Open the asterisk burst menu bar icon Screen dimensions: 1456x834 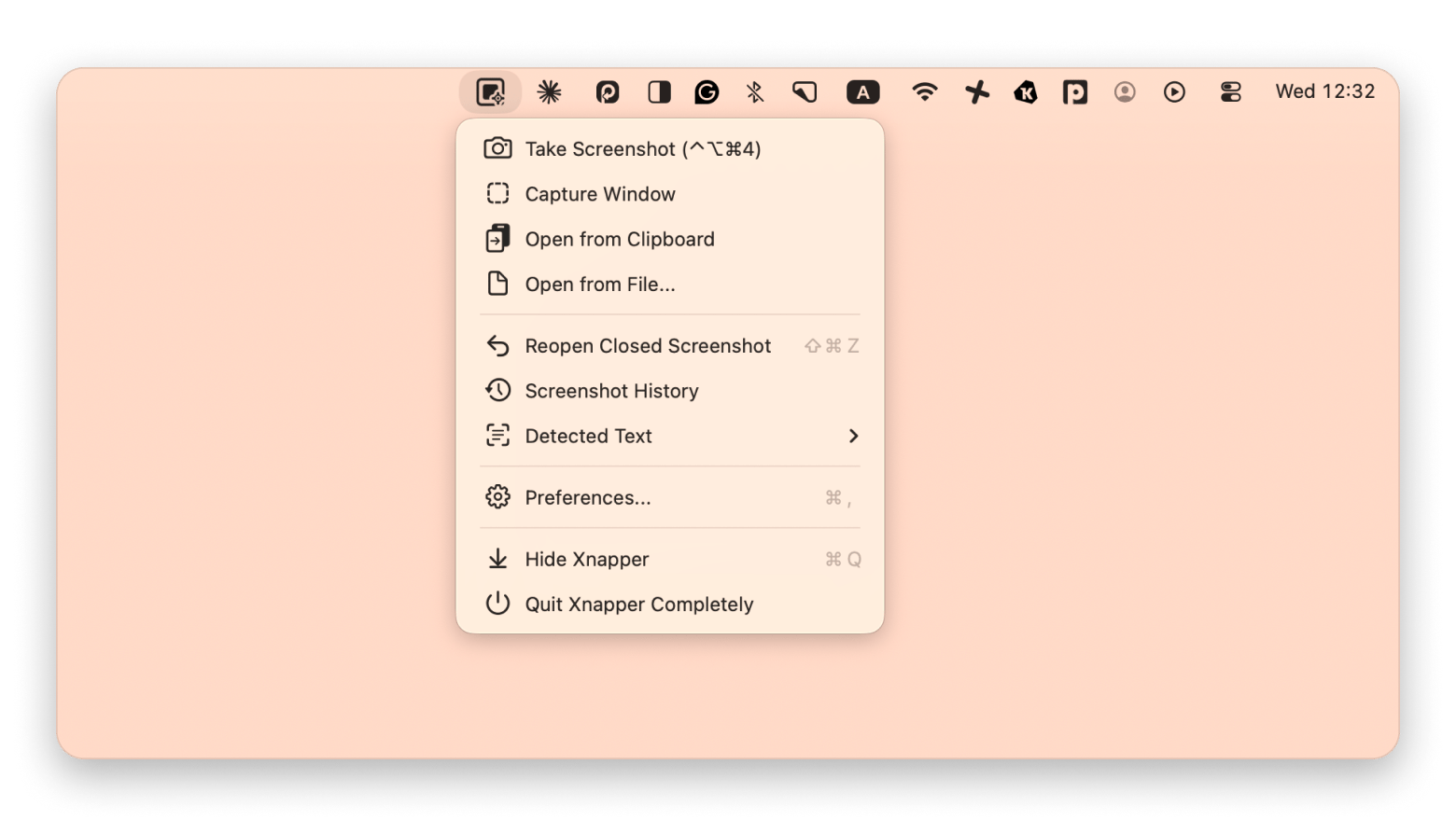(549, 91)
